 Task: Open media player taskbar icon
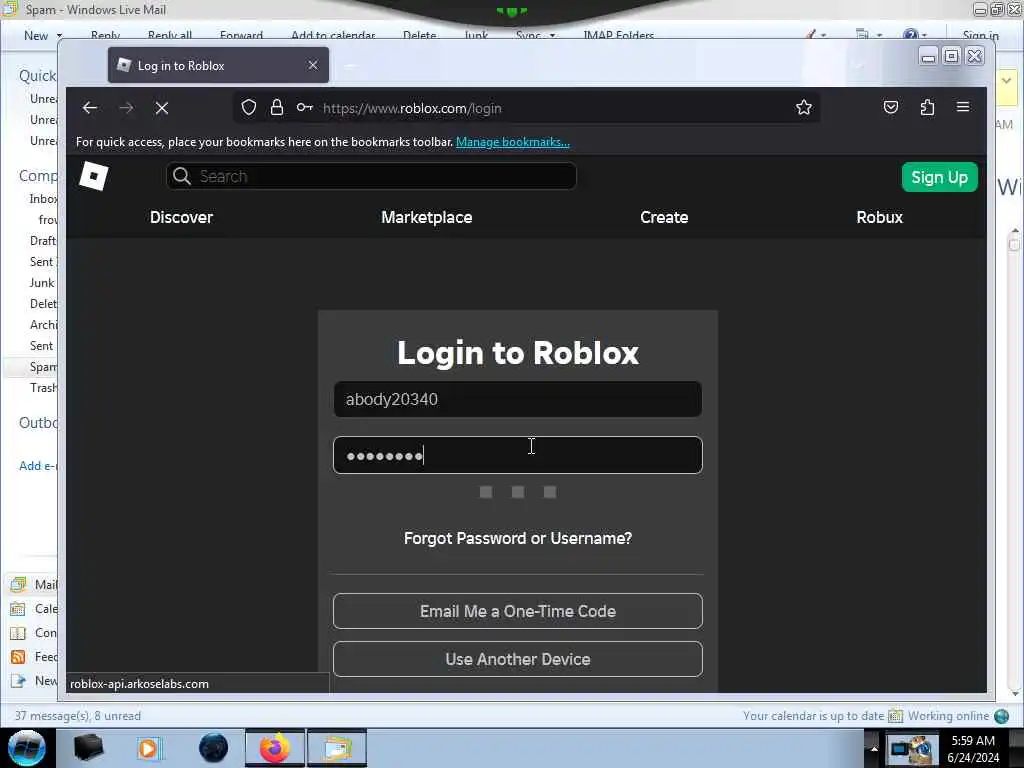pos(149,748)
